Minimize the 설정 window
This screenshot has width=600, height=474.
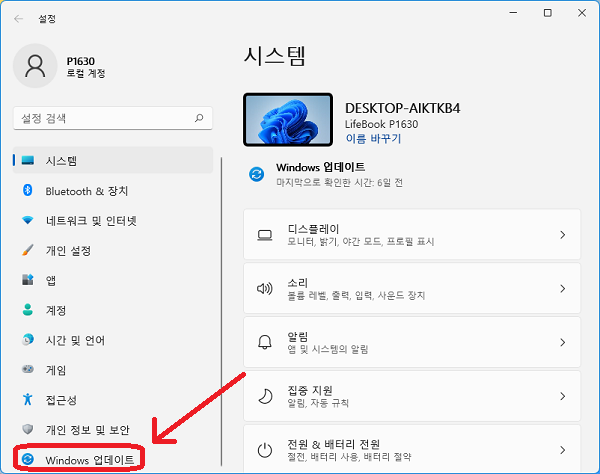tap(513, 13)
